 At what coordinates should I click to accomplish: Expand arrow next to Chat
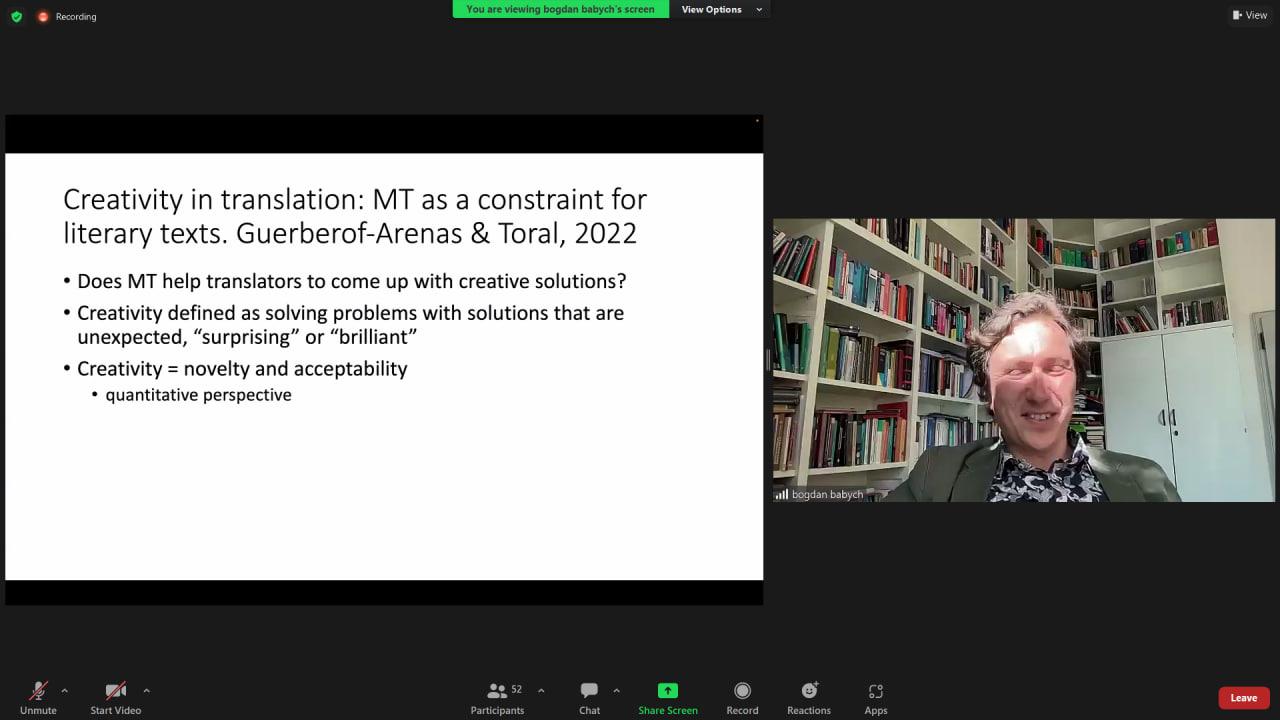click(616, 690)
